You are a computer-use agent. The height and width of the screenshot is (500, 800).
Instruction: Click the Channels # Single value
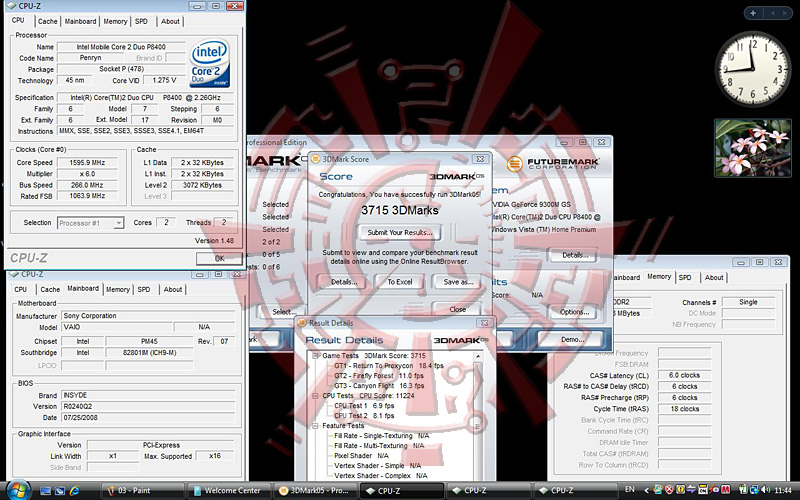[x=748, y=302]
